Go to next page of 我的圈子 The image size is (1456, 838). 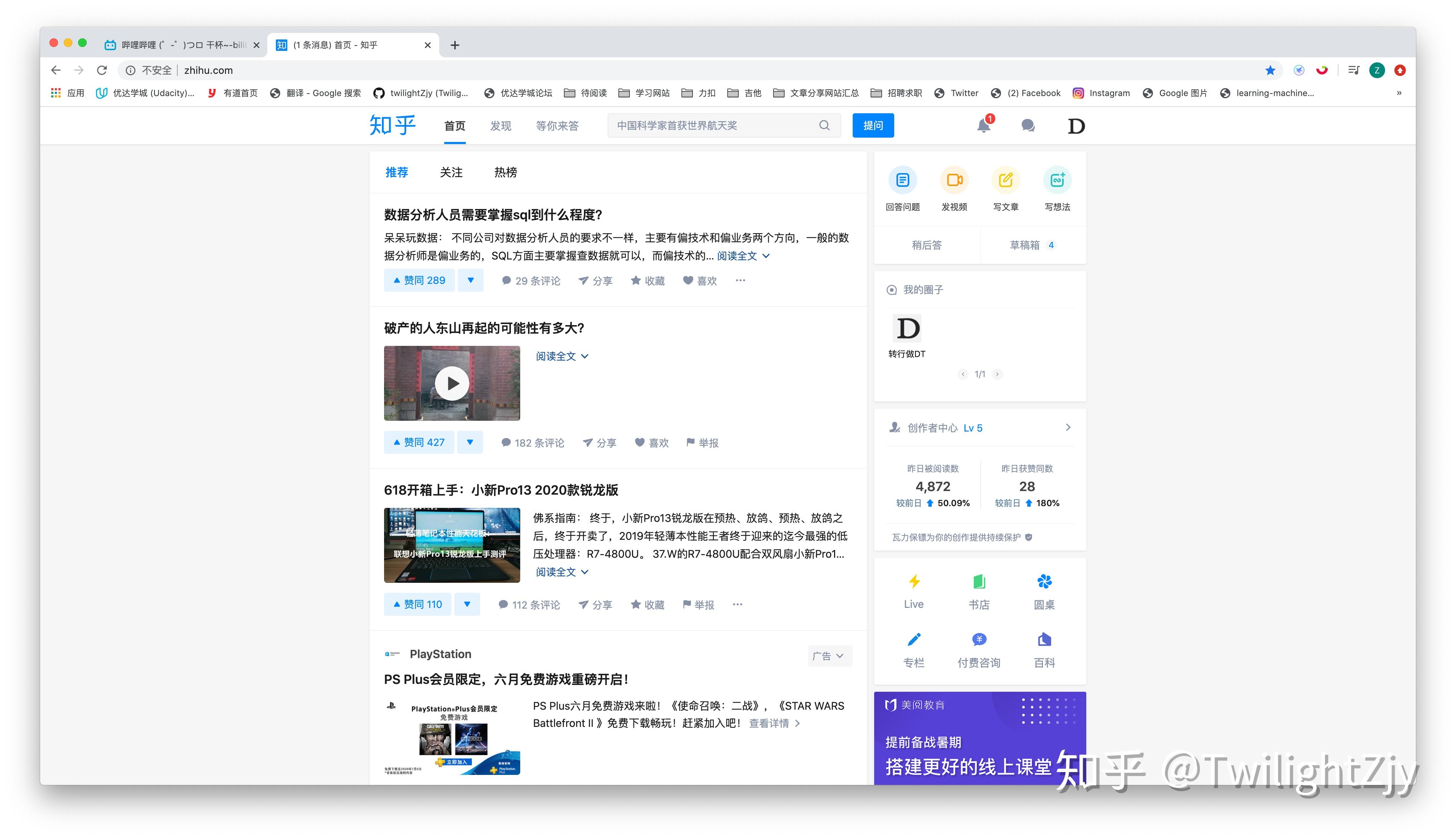(x=997, y=374)
